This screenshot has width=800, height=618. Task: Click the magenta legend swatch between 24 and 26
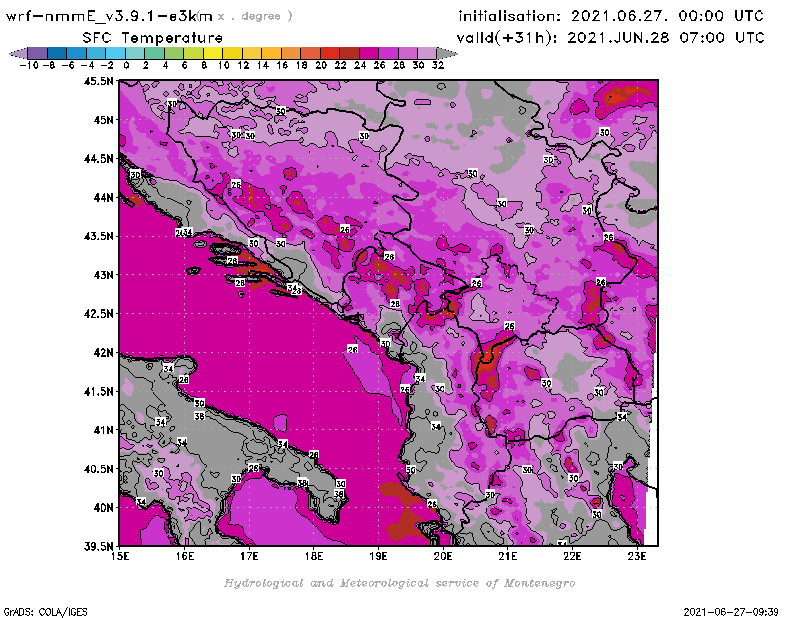(x=369, y=53)
